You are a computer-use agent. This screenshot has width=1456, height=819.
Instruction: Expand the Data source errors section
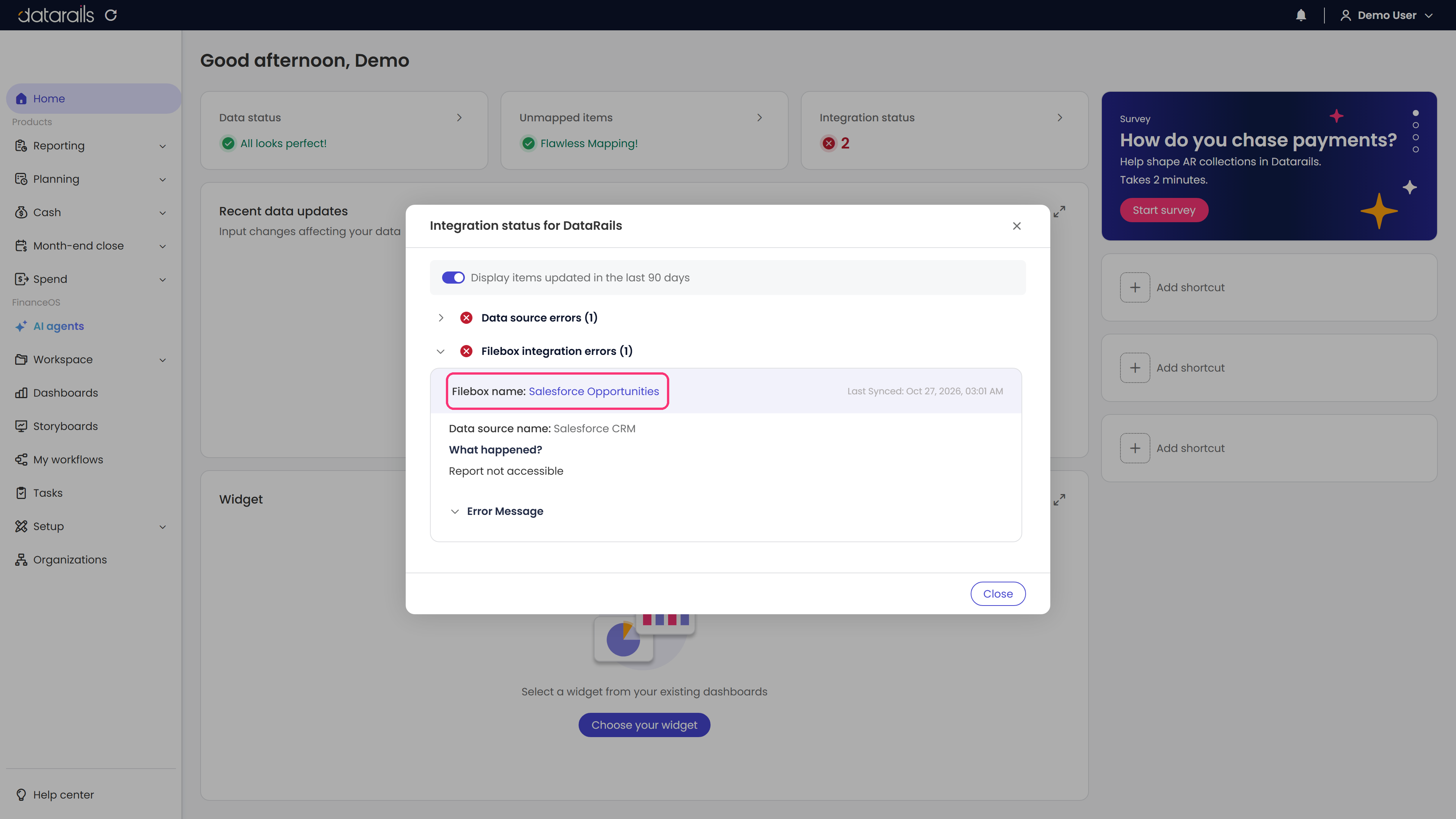coord(441,318)
